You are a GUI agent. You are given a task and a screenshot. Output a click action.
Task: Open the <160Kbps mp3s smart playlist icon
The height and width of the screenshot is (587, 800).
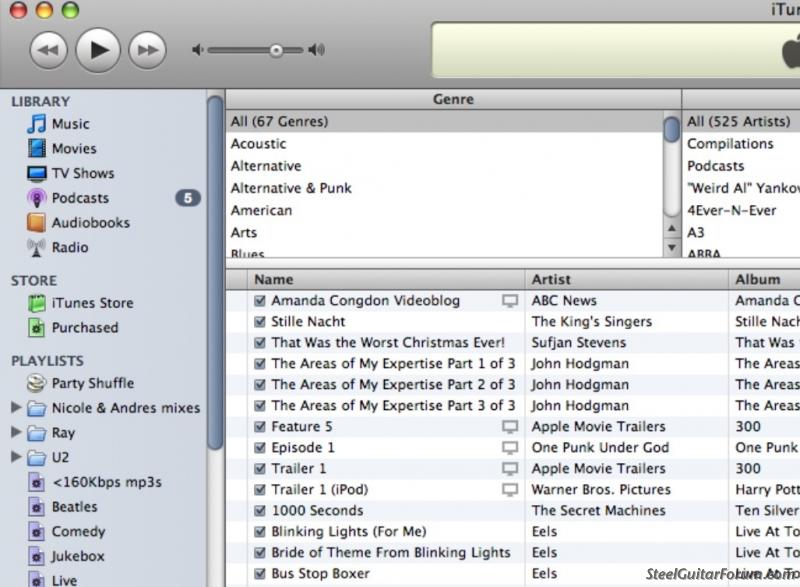[x=36, y=482]
